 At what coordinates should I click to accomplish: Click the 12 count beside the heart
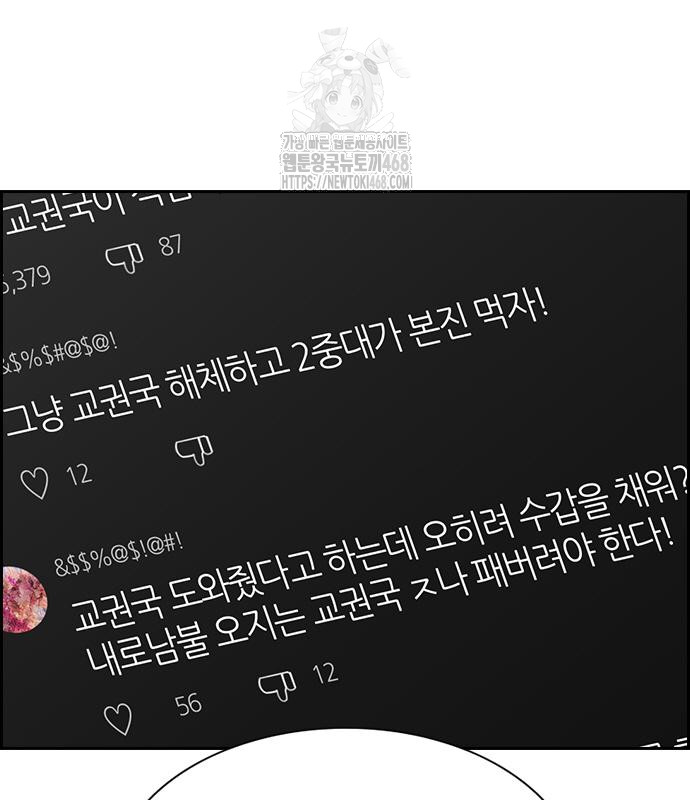coord(80,474)
